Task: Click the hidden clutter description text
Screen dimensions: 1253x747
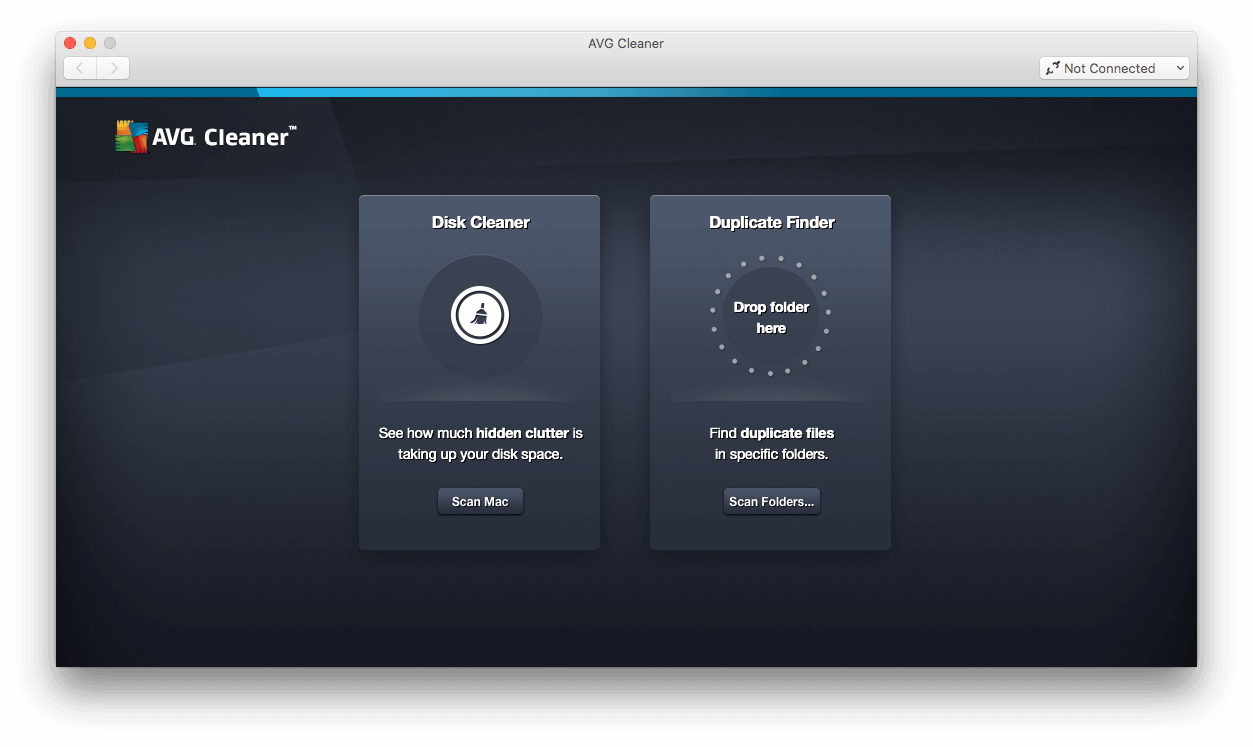Action: coord(480,443)
